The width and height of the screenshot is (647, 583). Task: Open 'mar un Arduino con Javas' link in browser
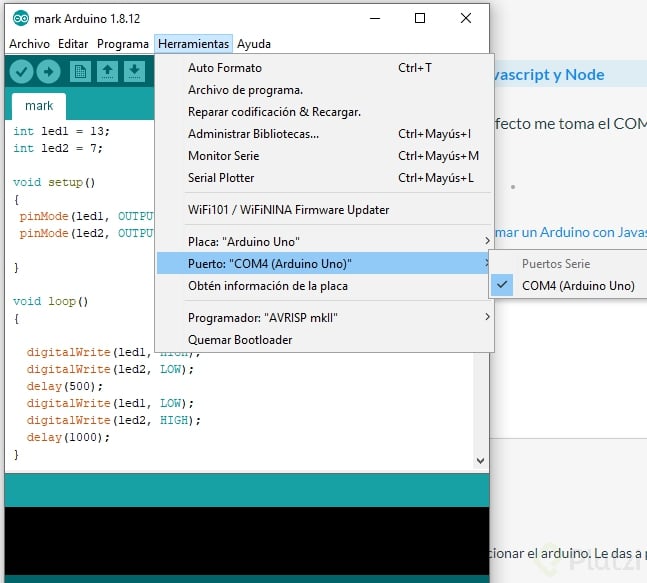click(x=571, y=232)
